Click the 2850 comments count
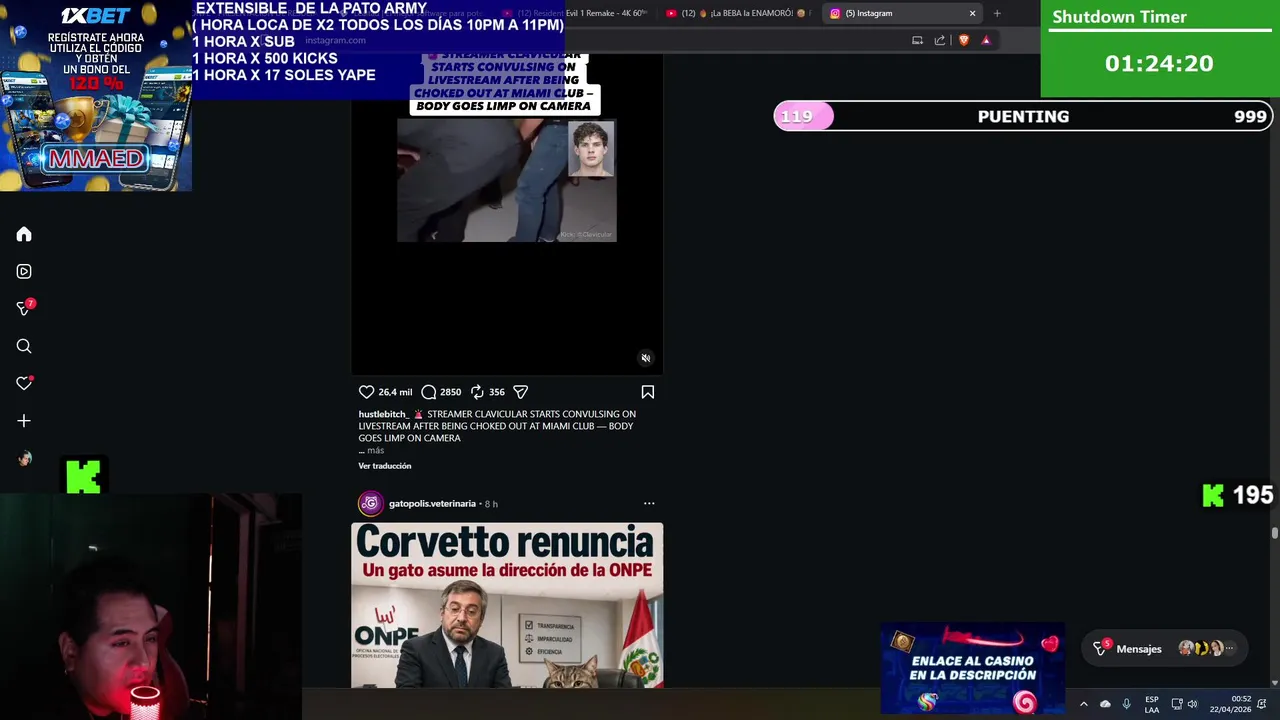1280x720 pixels. coord(451,392)
